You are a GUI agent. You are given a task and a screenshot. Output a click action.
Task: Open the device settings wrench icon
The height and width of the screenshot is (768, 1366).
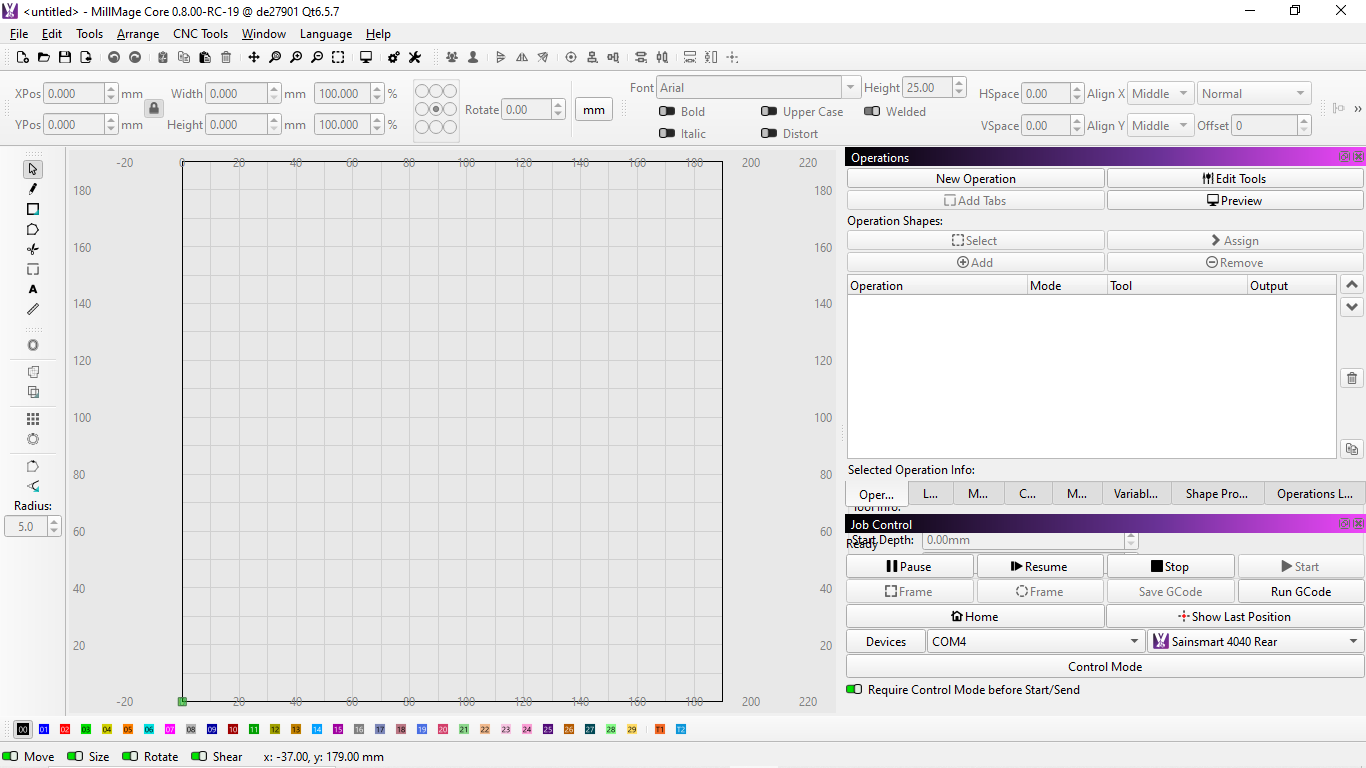pos(415,58)
